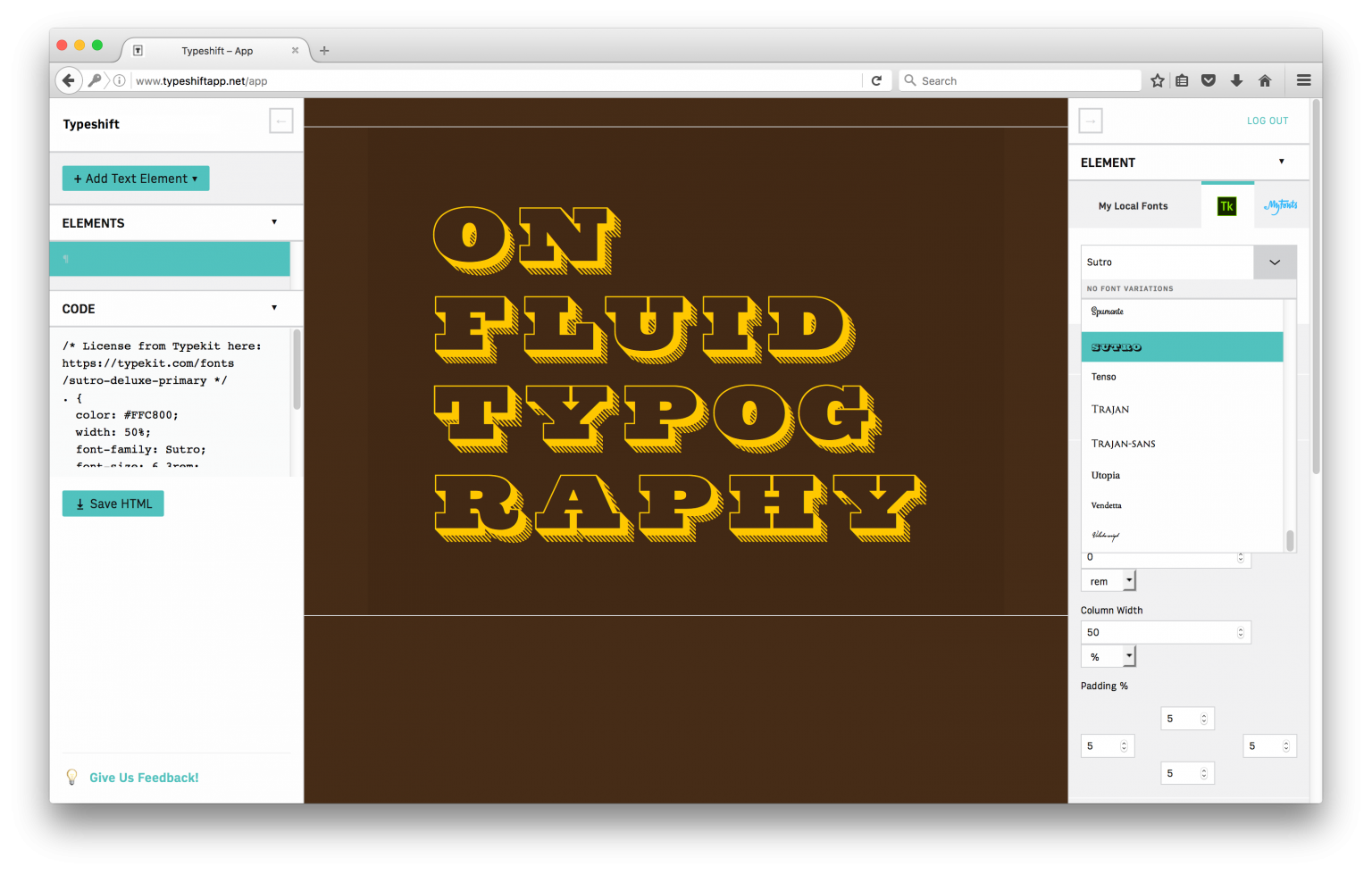The height and width of the screenshot is (874, 1372).
Task: Open the Sutro font family dropdown
Action: [1275, 262]
